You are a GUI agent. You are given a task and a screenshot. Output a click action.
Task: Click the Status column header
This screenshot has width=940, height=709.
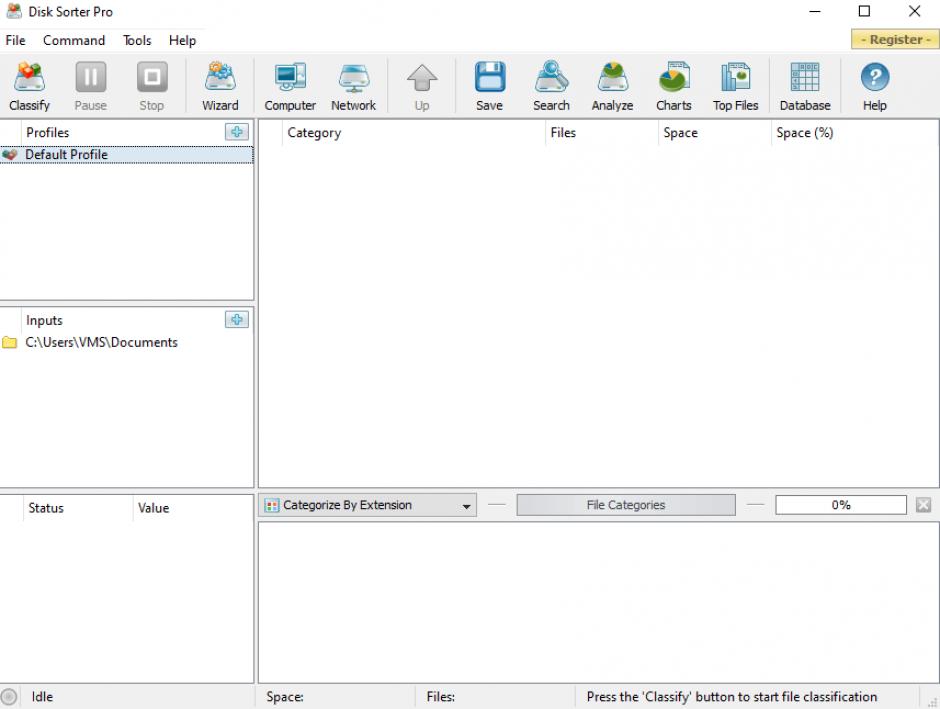[x=78, y=508]
